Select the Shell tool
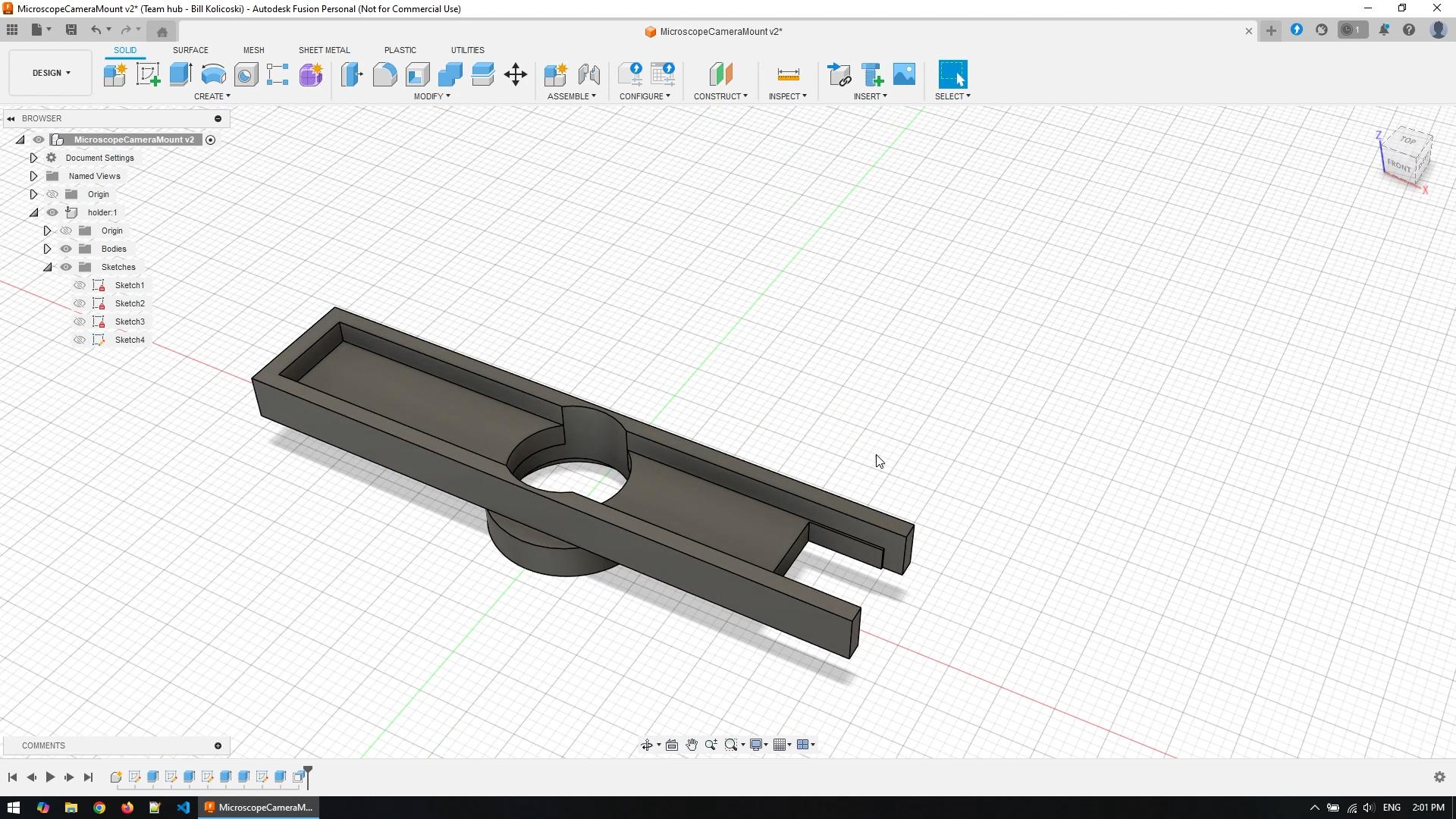The height and width of the screenshot is (819, 1456). tap(417, 74)
